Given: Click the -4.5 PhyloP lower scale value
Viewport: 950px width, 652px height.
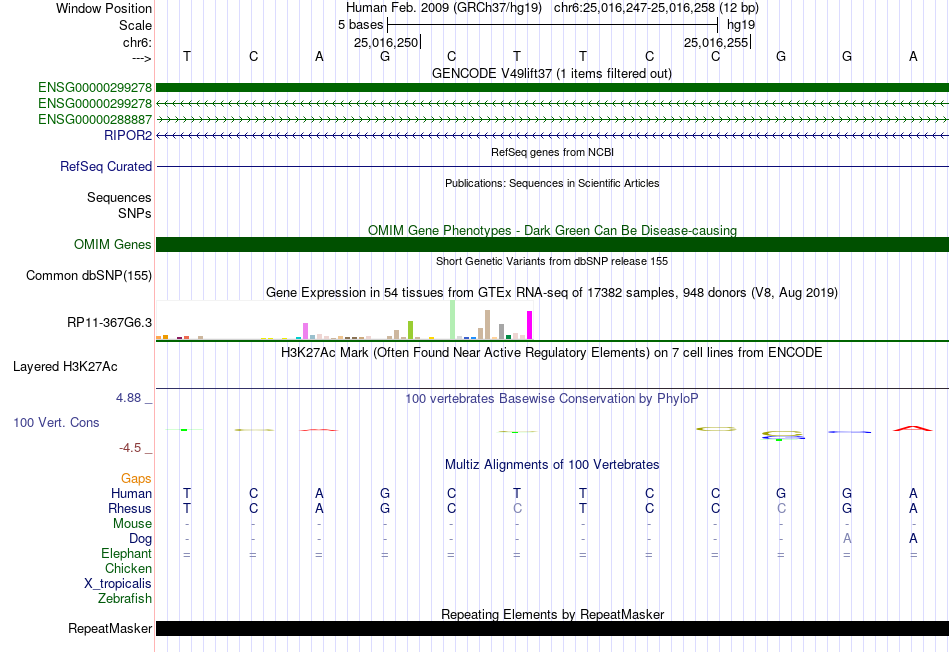Looking at the screenshot, I should pos(130,448).
